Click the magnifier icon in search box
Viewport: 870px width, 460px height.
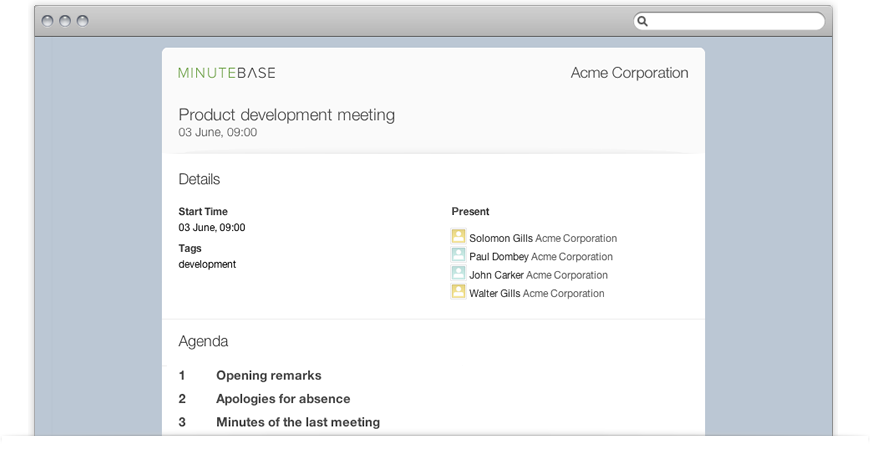[x=643, y=21]
